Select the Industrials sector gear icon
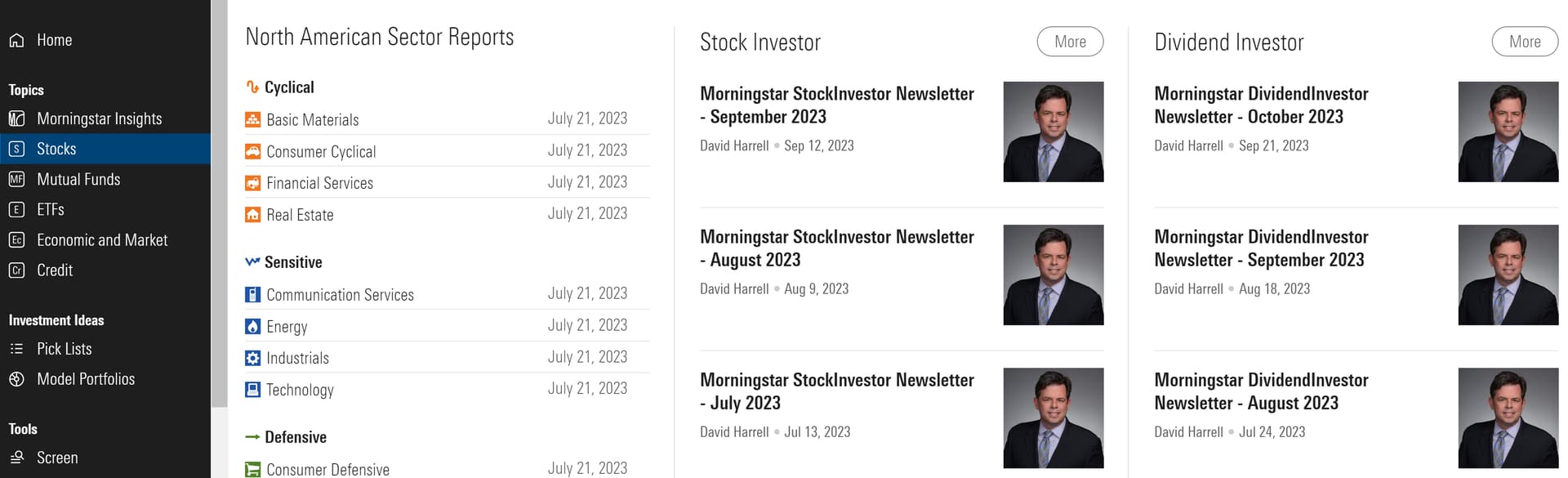Screen dimensions: 1568x478 point(253,358)
